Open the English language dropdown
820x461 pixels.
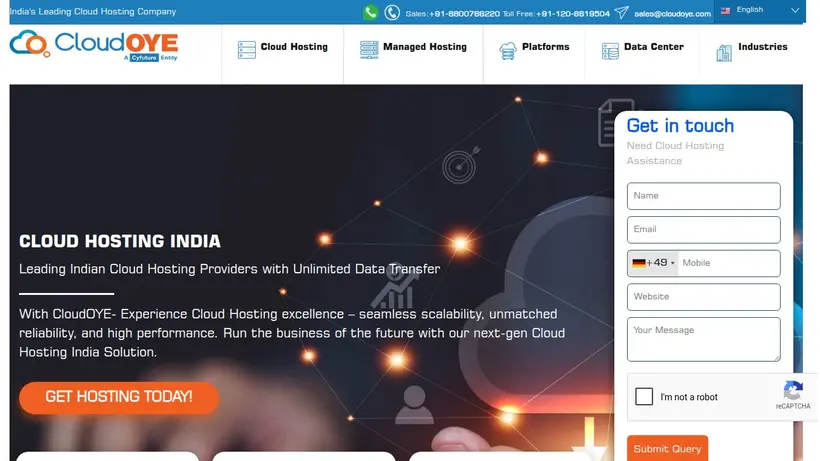click(x=760, y=10)
